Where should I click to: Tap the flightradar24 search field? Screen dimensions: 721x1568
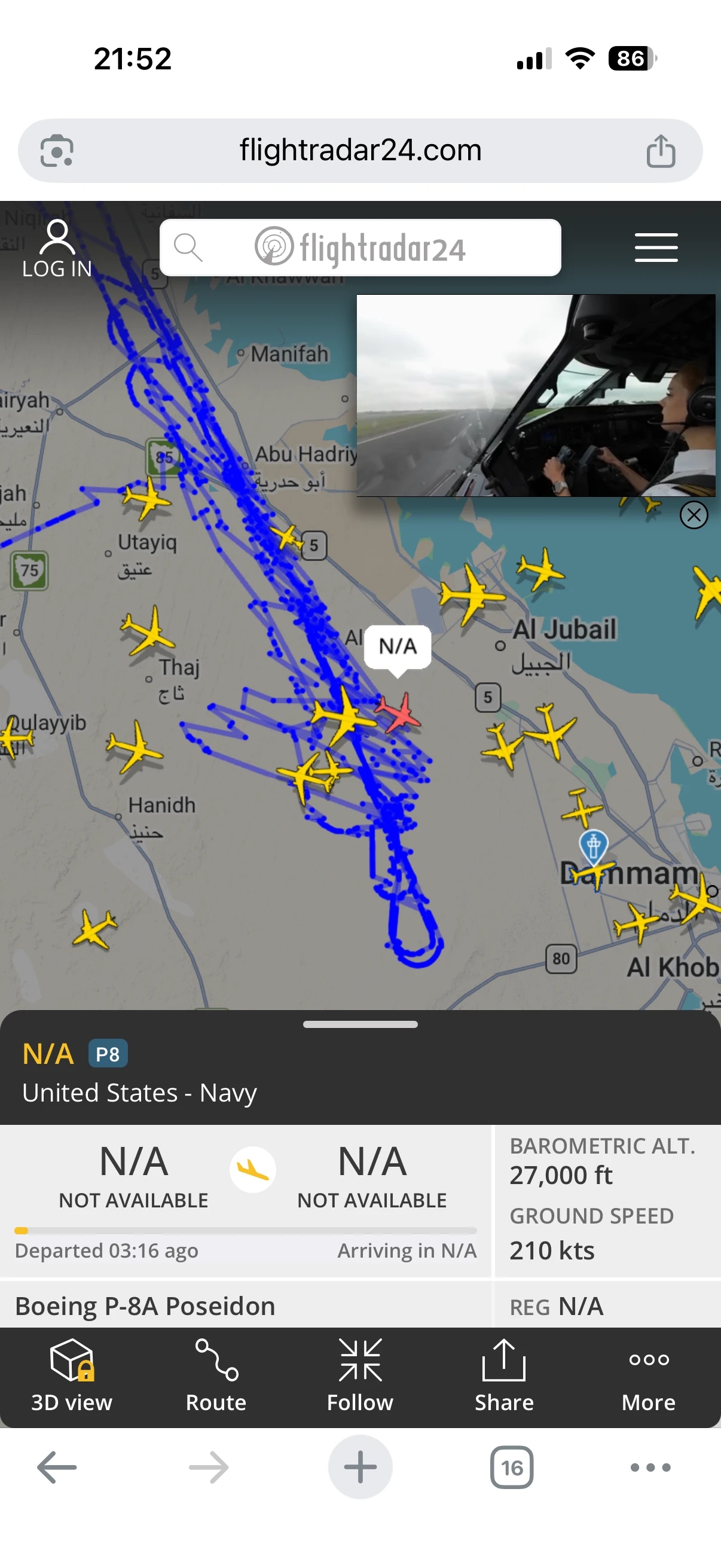pos(360,248)
